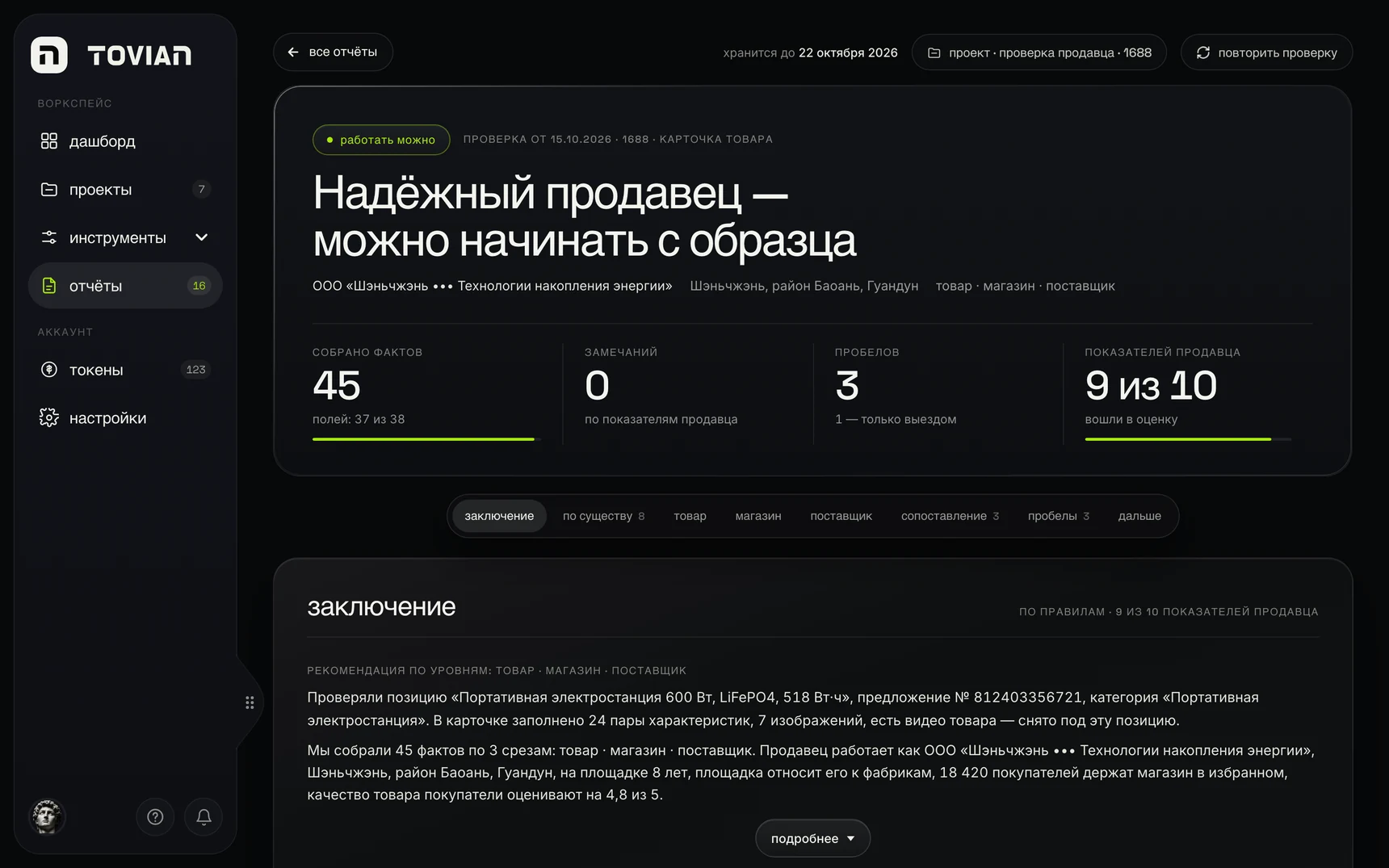The width and height of the screenshot is (1389, 868).
Task: Open the дашборд section
Action: pos(125,141)
